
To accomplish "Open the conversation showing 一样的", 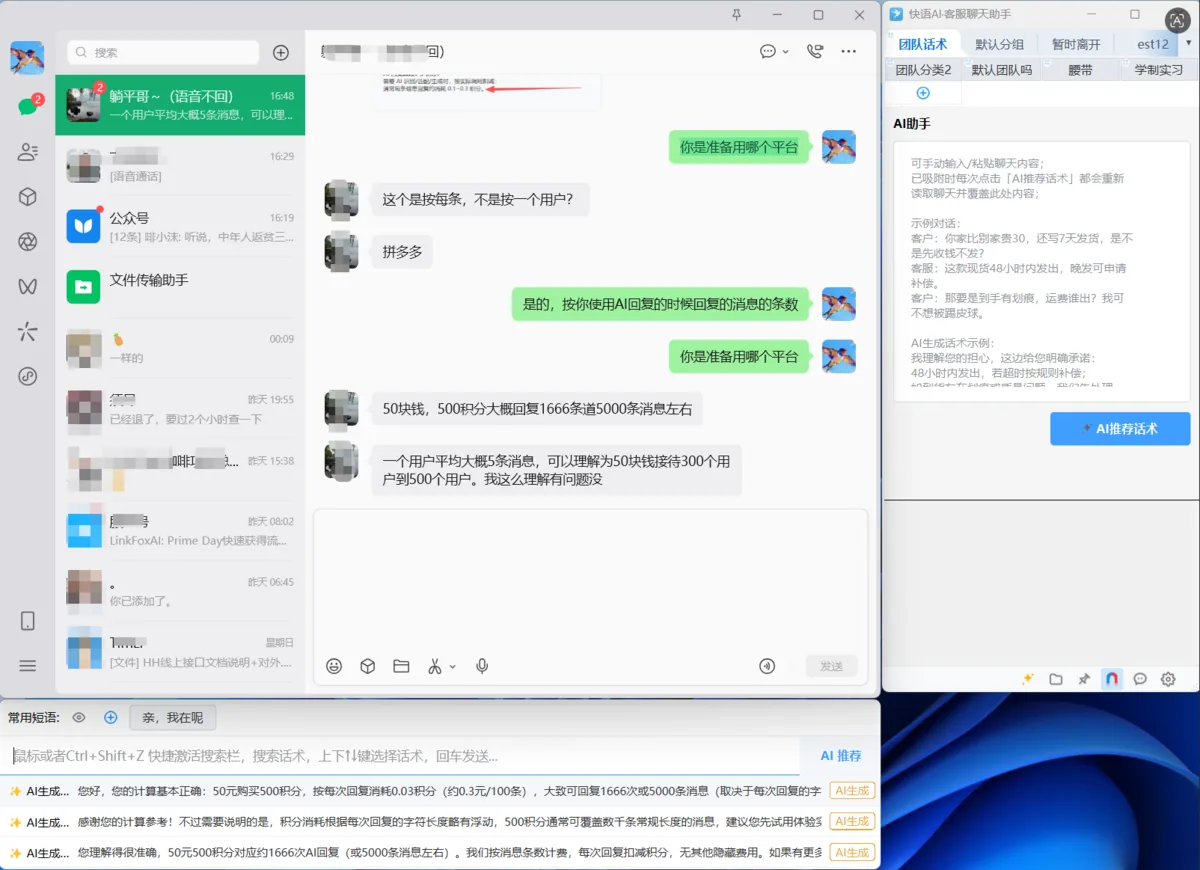I will point(180,347).
